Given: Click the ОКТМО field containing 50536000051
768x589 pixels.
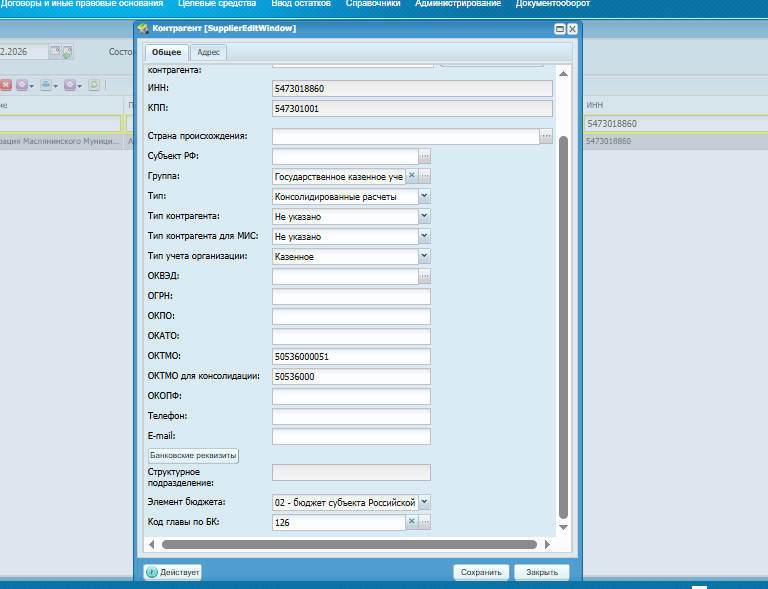Looking at the screenshot, I should pos(351,356).
